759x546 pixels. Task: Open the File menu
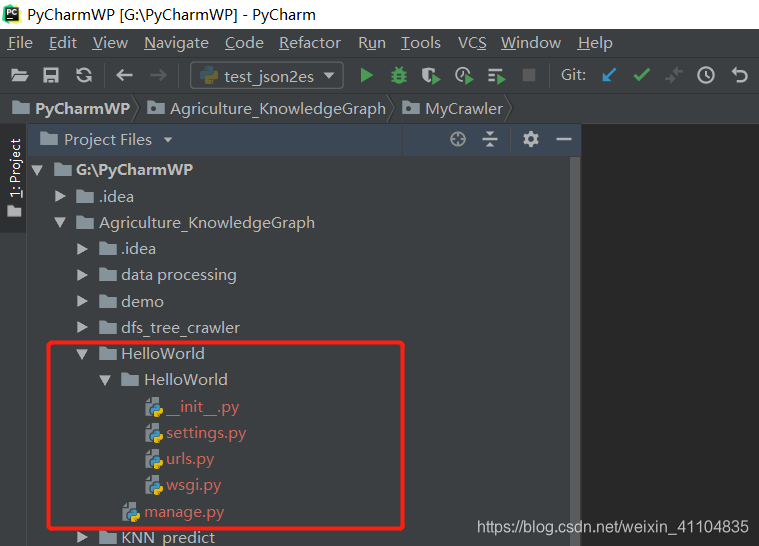click(20, 43)
